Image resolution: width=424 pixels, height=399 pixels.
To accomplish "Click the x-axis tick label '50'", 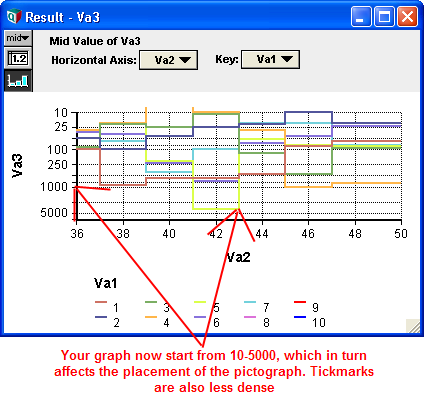I will (401, 234).
